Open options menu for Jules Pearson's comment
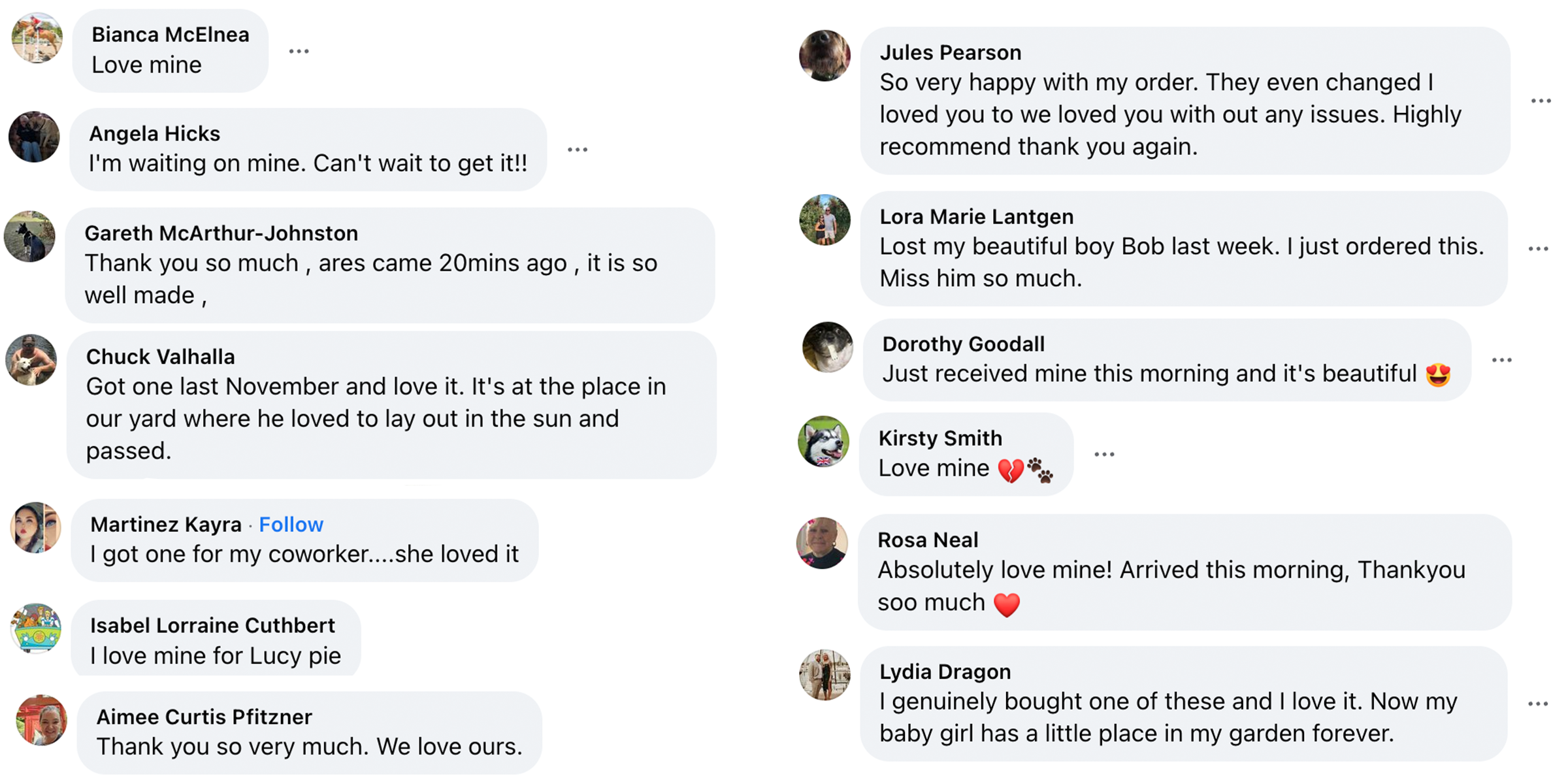 (1541, 101)
